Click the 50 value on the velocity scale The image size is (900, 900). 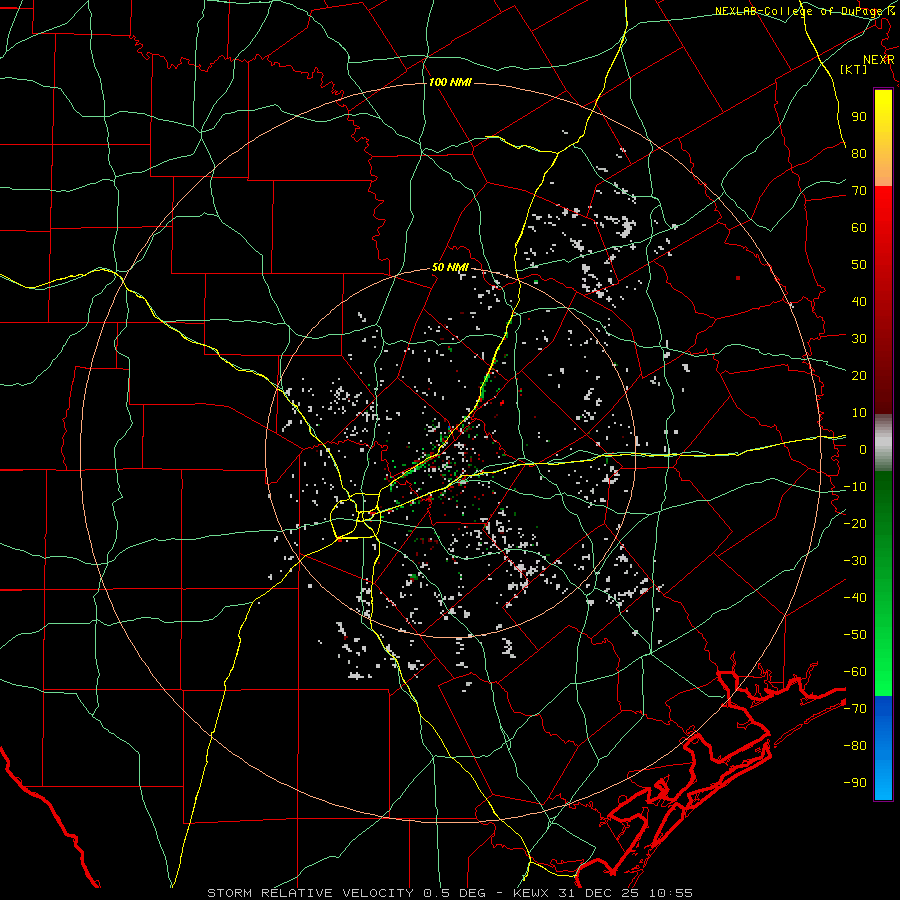(859, 265)
